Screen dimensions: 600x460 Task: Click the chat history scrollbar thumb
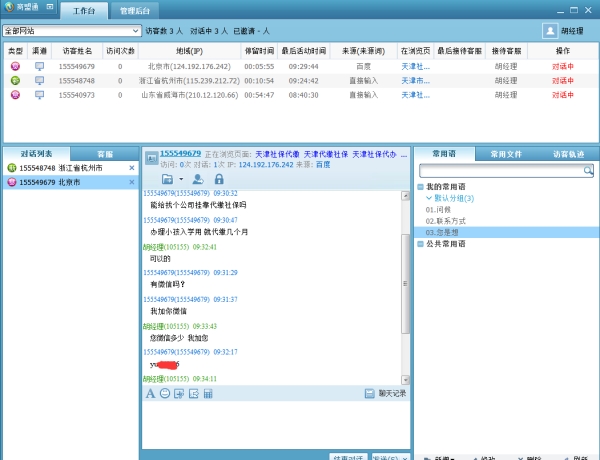tap(405, 284)
